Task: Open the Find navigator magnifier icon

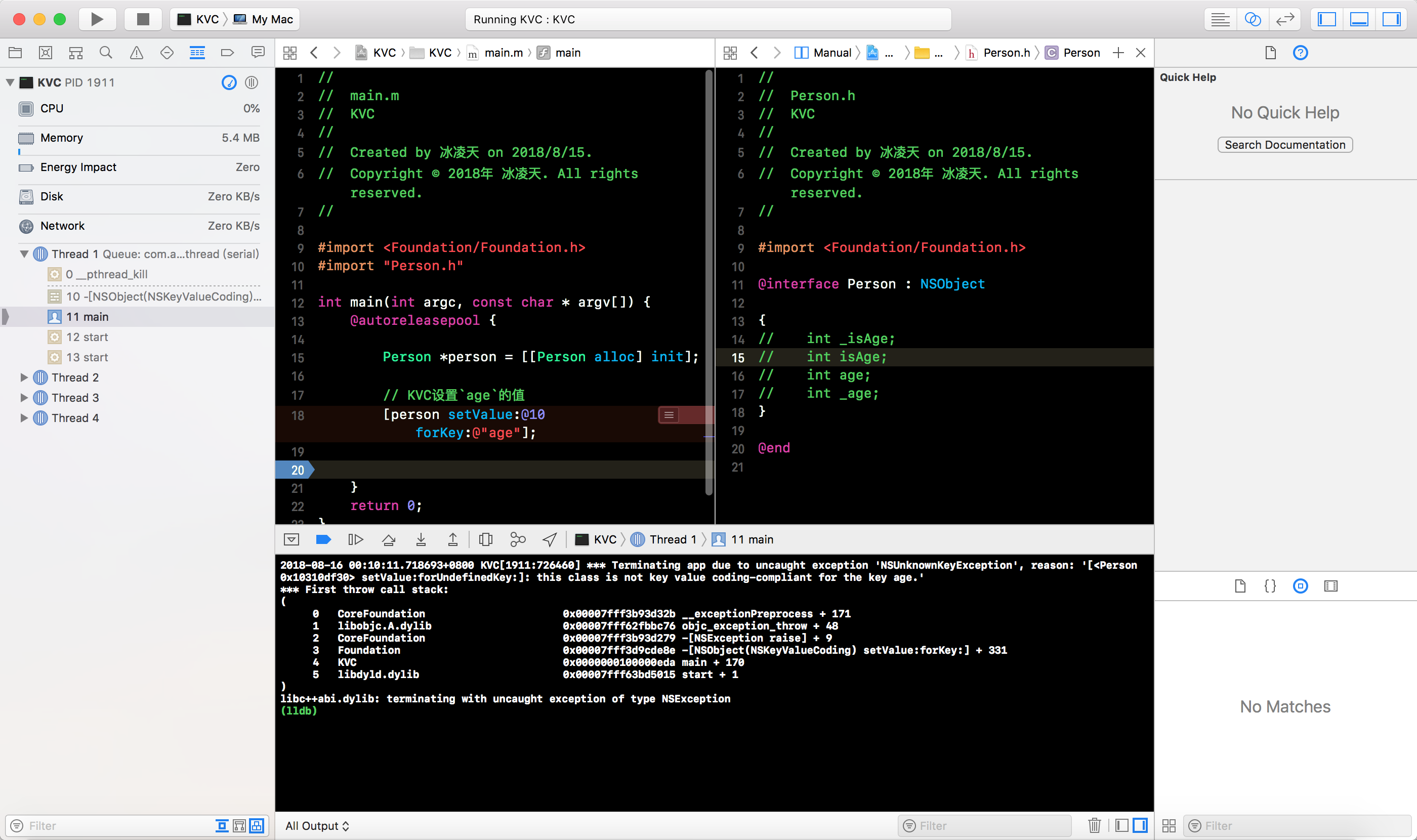Action: click(106, 53)
